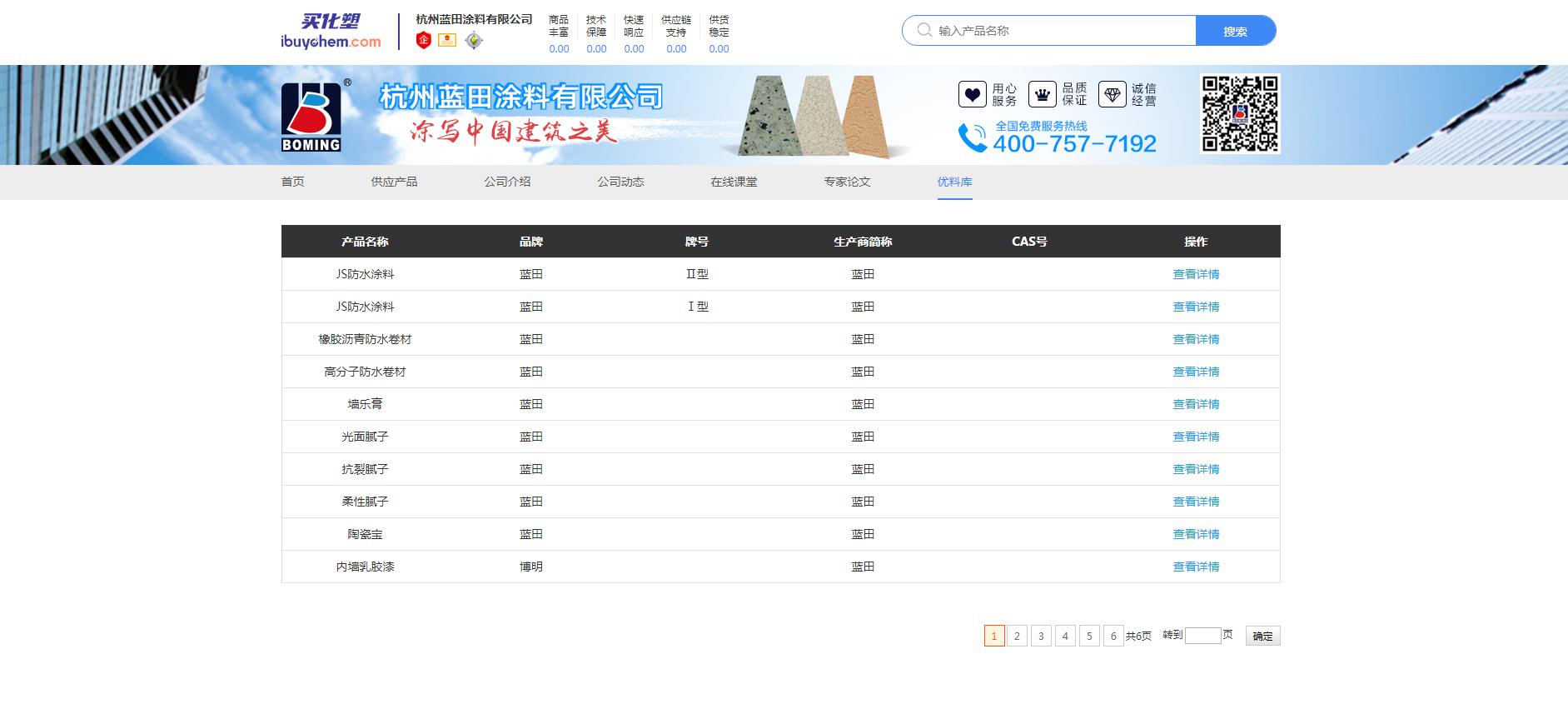Screen dimensions: 1568x719
Task: Click the CAS号 column header
Action: [x=1030, y=242]
